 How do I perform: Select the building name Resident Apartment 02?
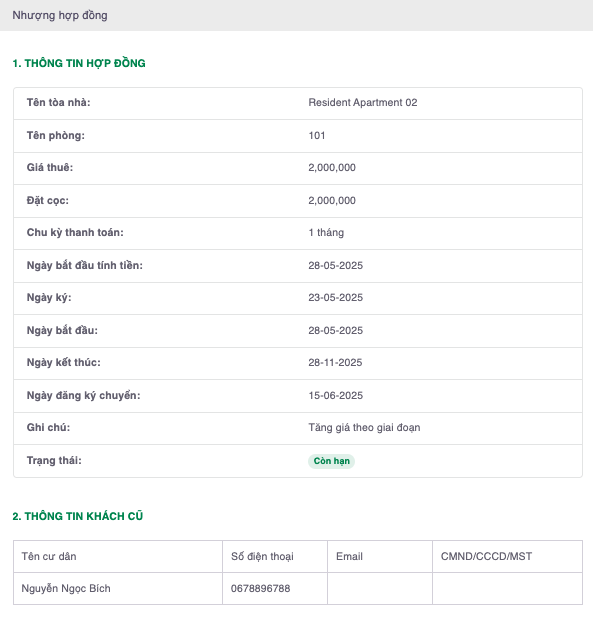coord(362,103)
